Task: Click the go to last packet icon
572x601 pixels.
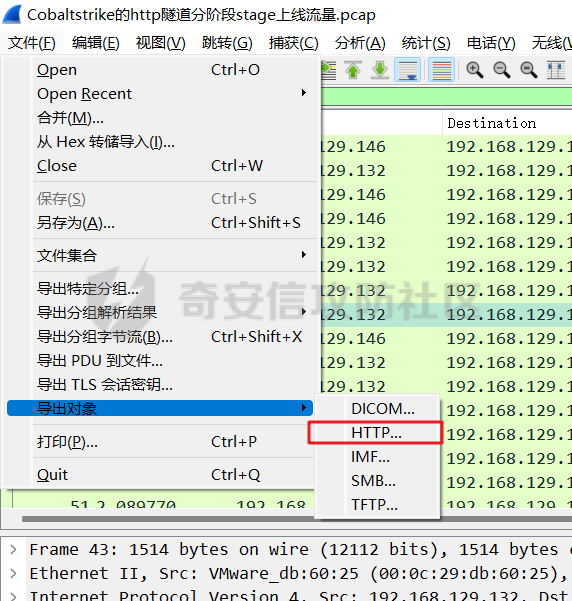Action: [380, 70]
